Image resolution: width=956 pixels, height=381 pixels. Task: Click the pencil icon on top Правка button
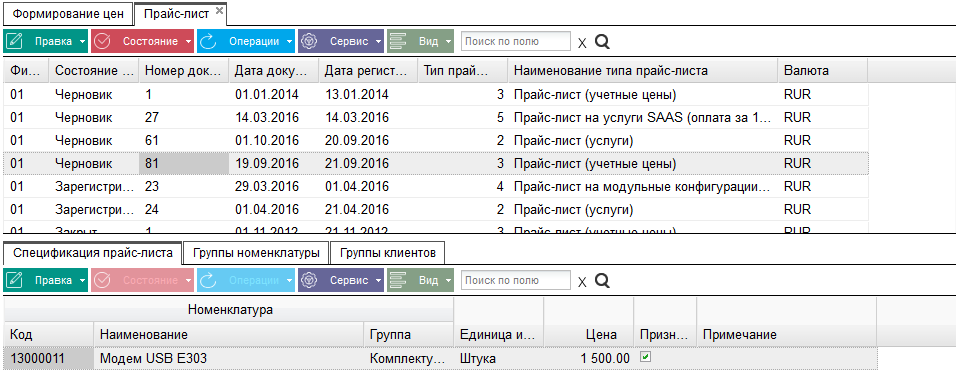pos(14,41)
